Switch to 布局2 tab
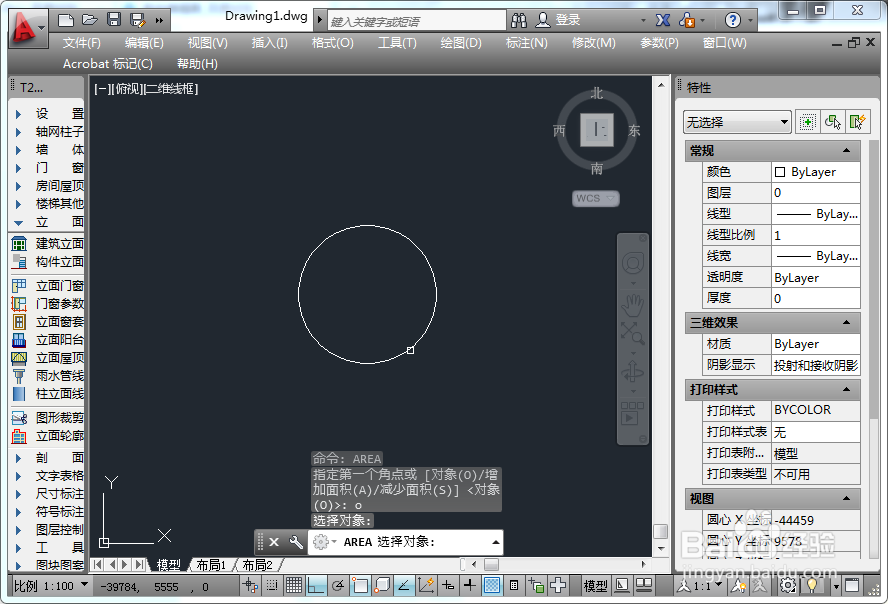Image resolution: width=888 pixels, height=604 pixels. click(258, 565)
